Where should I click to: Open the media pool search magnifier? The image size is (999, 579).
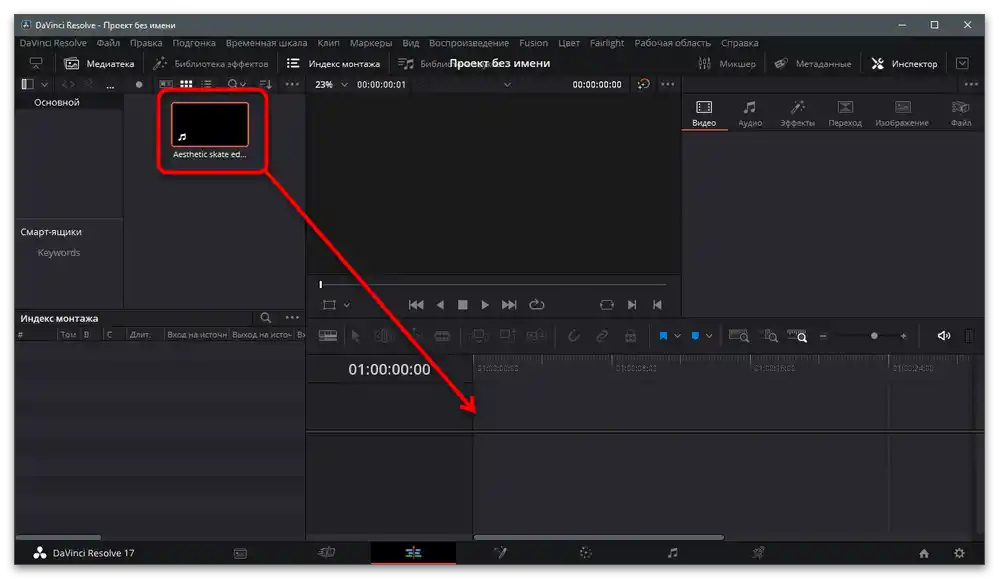pos(233,84)
